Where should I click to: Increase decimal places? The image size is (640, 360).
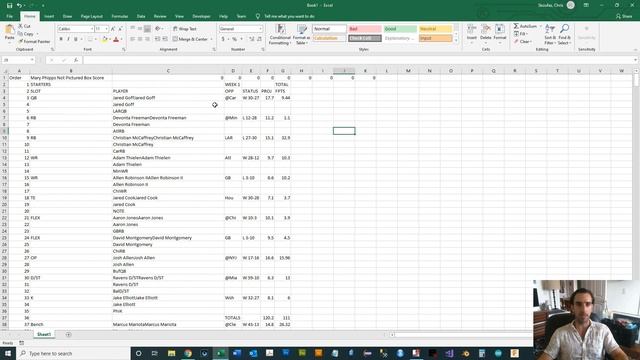(x=251, y=39)
